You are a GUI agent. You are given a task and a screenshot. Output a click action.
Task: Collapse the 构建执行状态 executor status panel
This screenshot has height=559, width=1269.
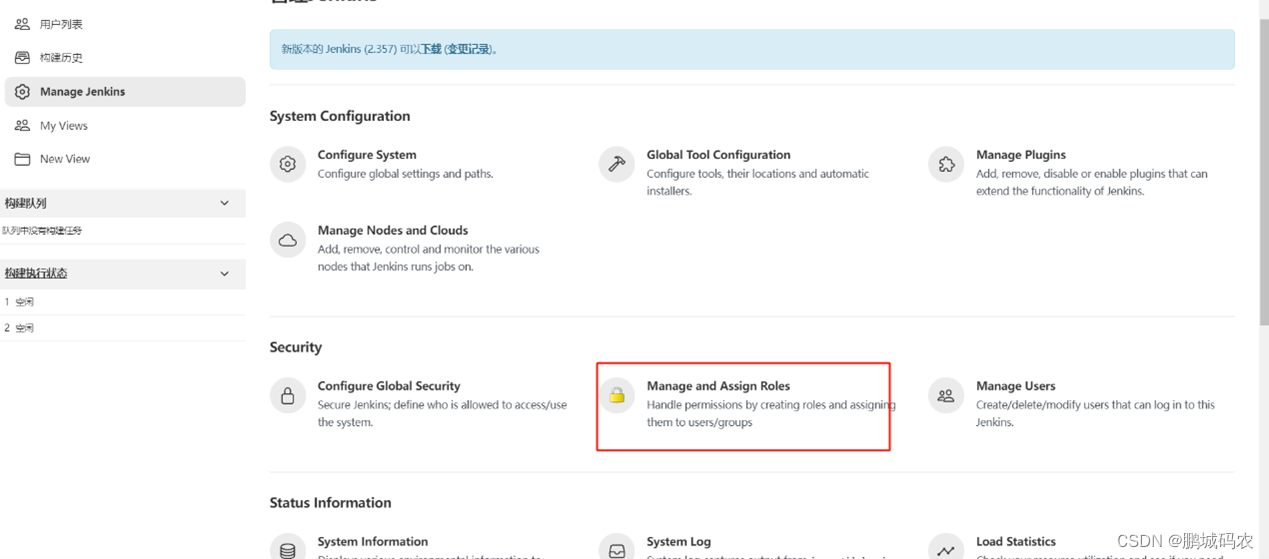[224, 273]
